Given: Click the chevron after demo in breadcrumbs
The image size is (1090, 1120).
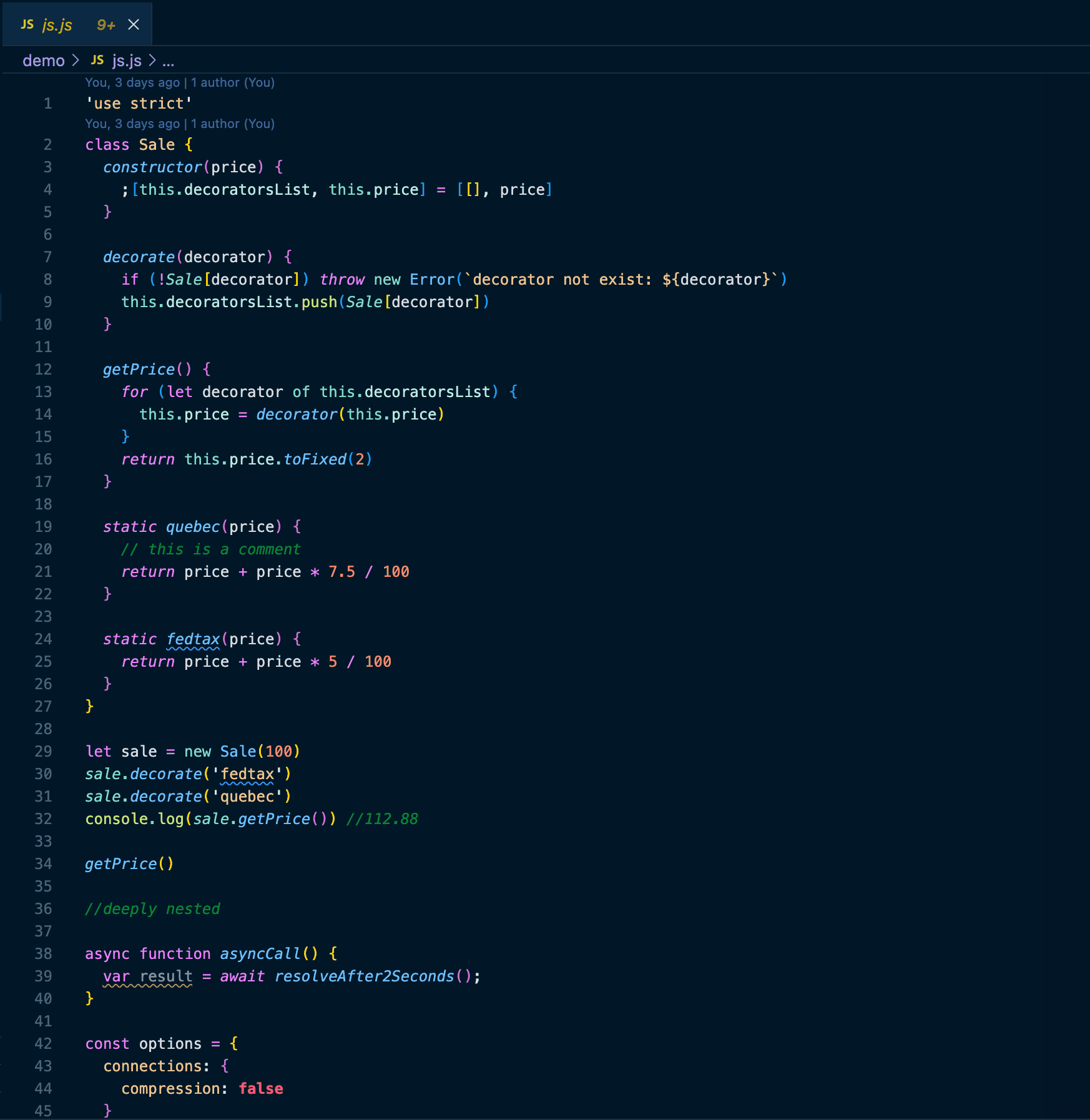Looking at the screenshot, I should 76,61.
